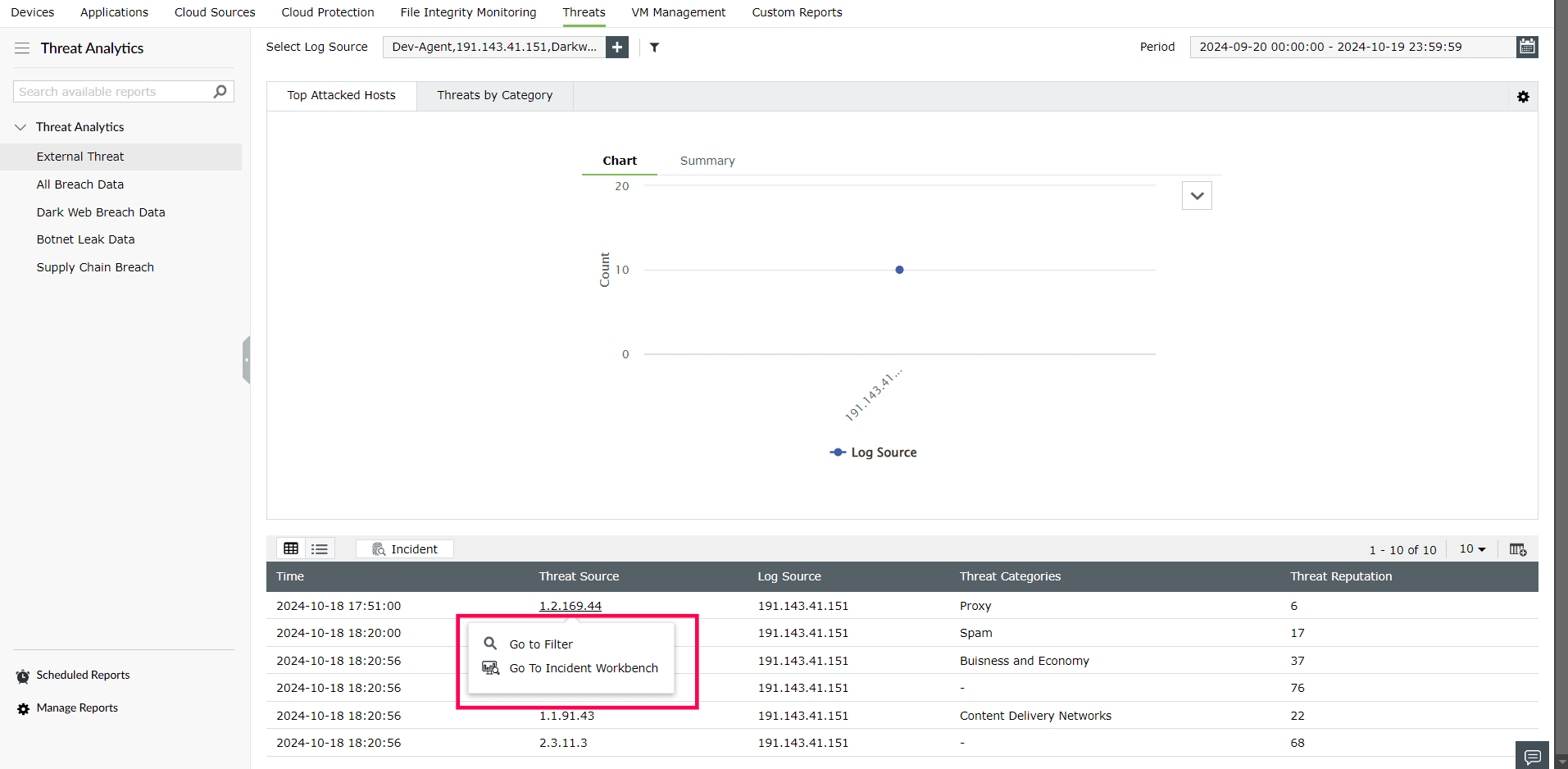Collapse the Threat Analytics tree section
Screen dimensions: 1568x769
click(19, 126)
